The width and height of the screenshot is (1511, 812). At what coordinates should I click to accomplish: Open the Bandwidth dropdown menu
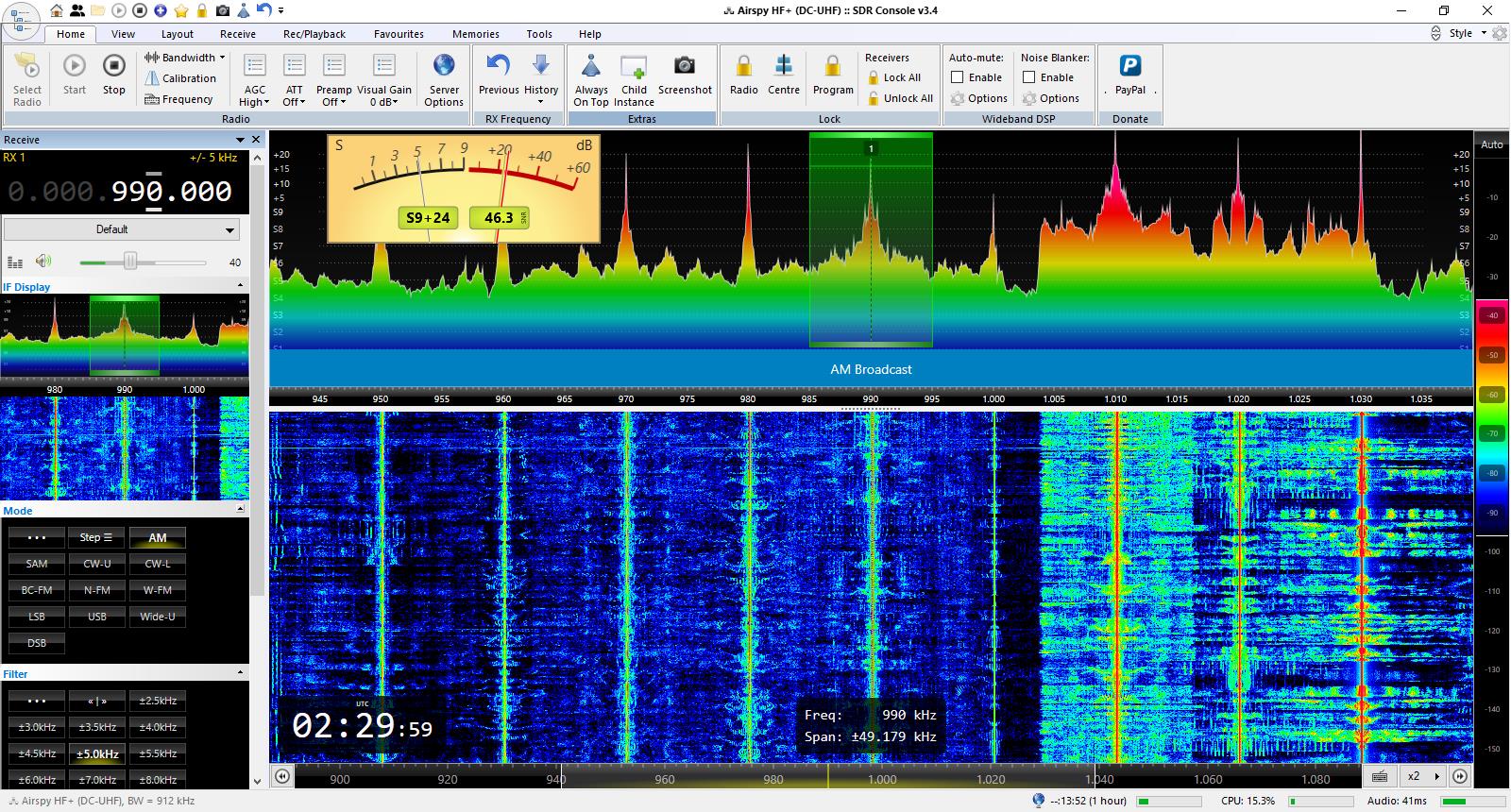click(185, 58)
